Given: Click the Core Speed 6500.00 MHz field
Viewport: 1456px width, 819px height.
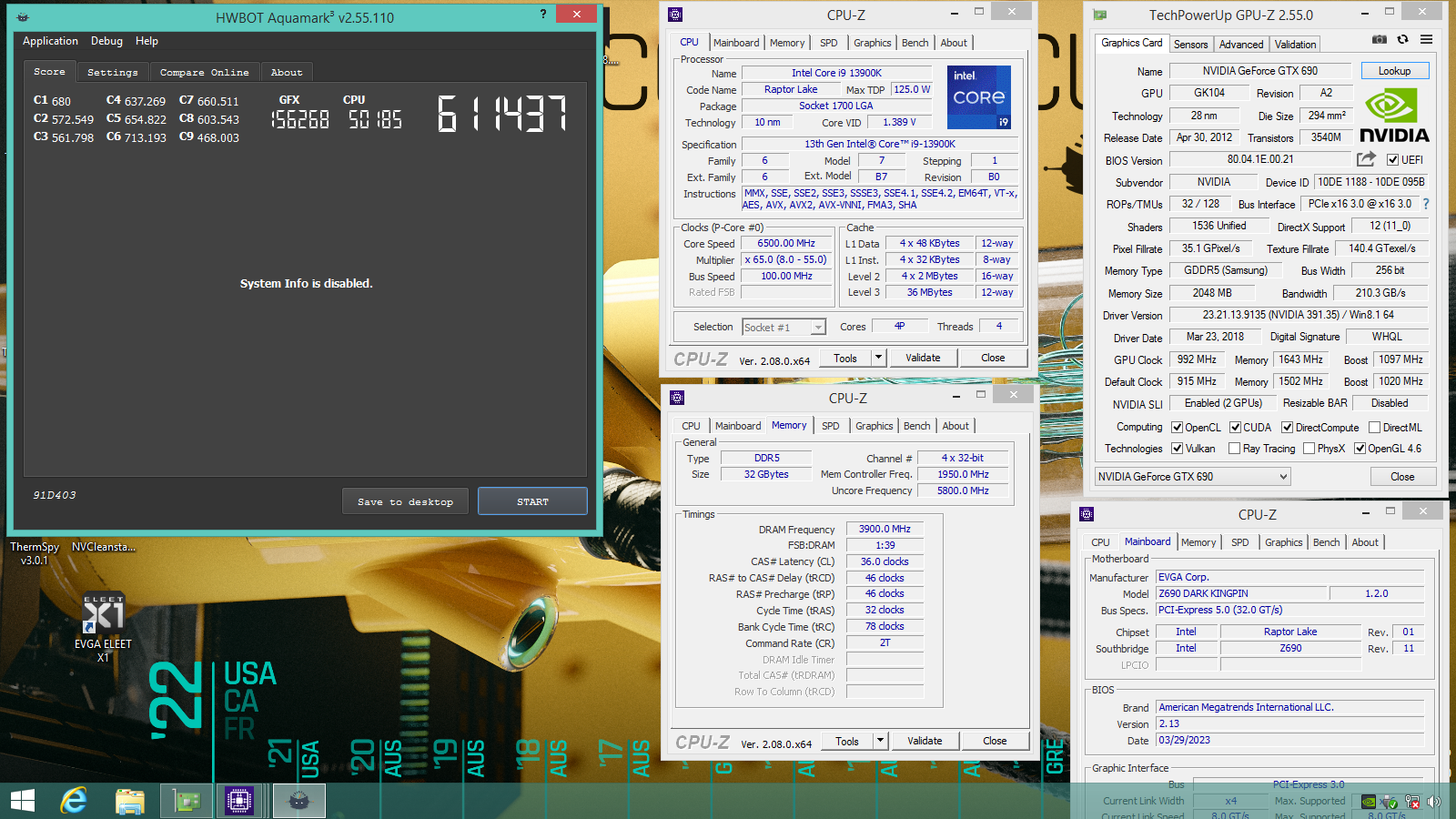Looking at the screenshot, I should coord(786,244).
